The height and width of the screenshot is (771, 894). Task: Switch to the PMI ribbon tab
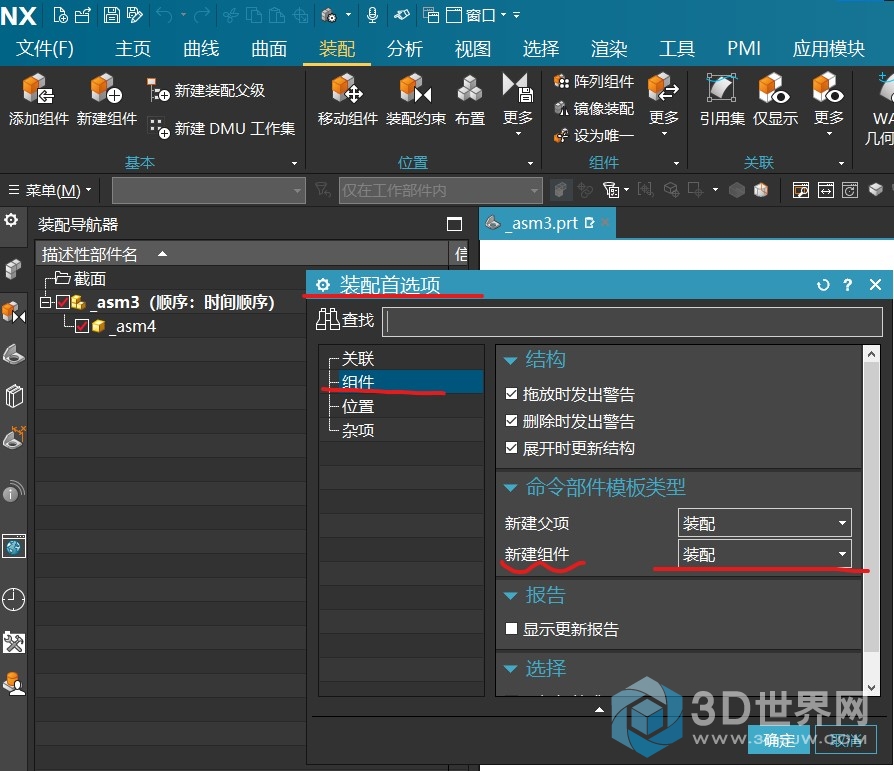(743, 48)
